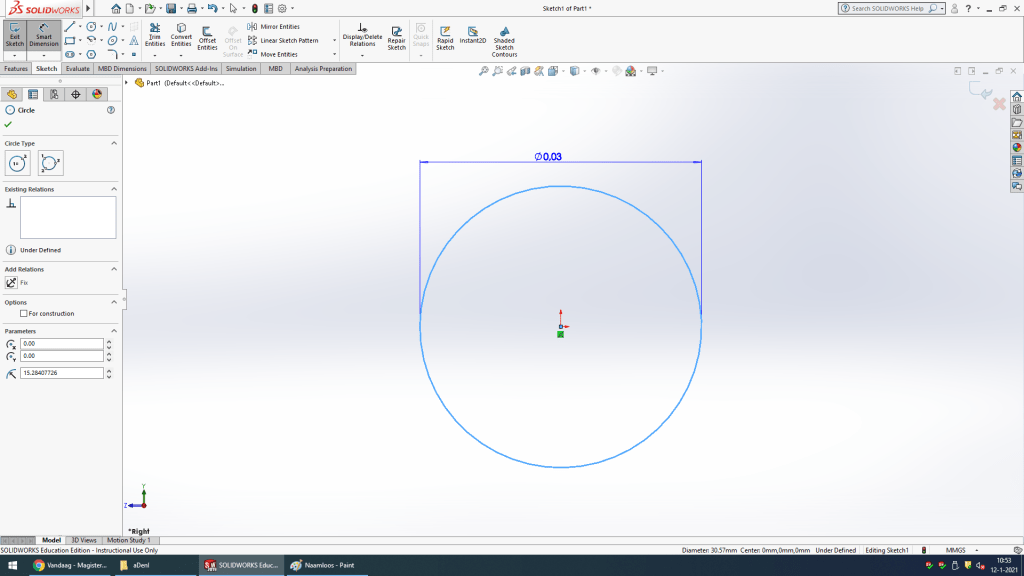Toggle Shaded Sketch Contours

(x=504, y=40)
